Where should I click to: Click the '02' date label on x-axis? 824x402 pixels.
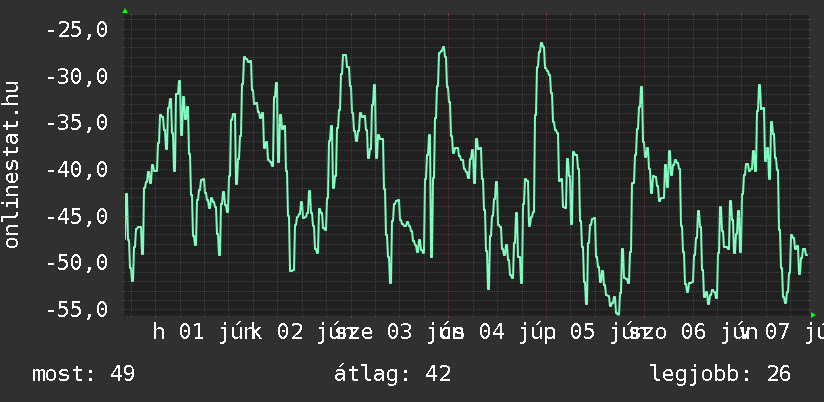[290, 332]
